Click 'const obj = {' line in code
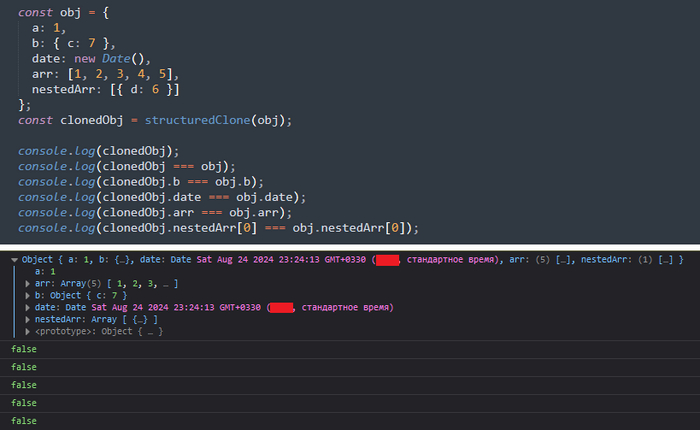700x430 pixels. [x=63, y=13]
